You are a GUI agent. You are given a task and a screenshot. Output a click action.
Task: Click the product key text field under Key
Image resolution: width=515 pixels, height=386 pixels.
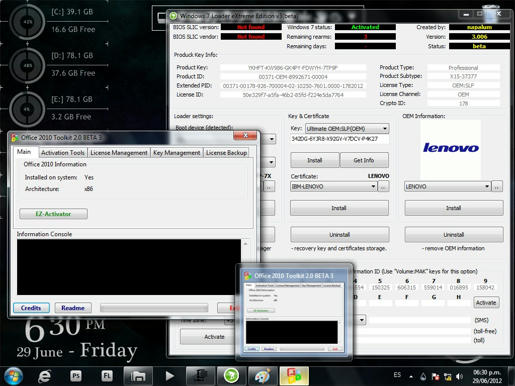(x=339, y=139)
